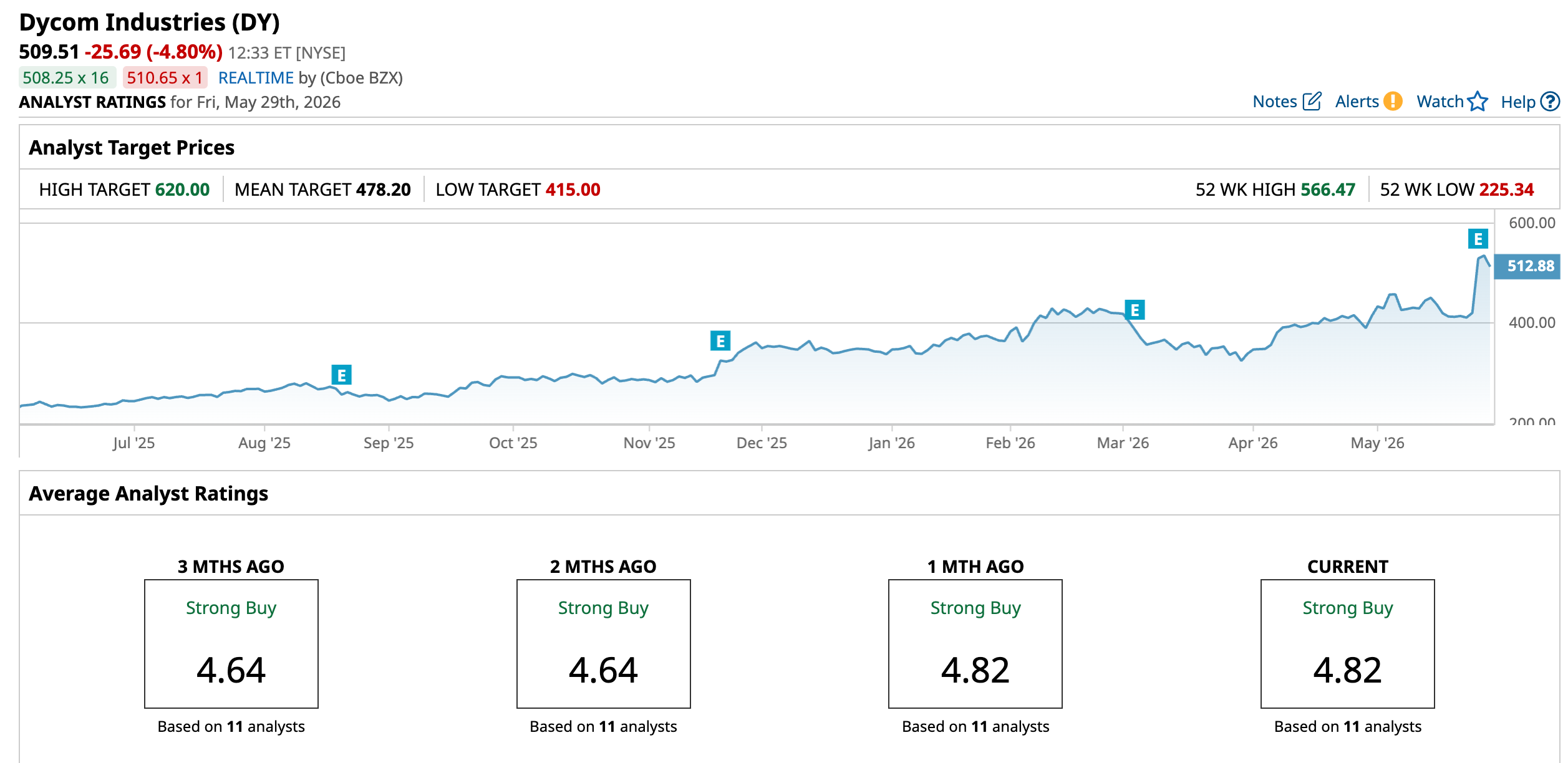Open the Help question mark icon
The width and height of the screenshot is (1568, 763).
click(x=1550, y=102)
